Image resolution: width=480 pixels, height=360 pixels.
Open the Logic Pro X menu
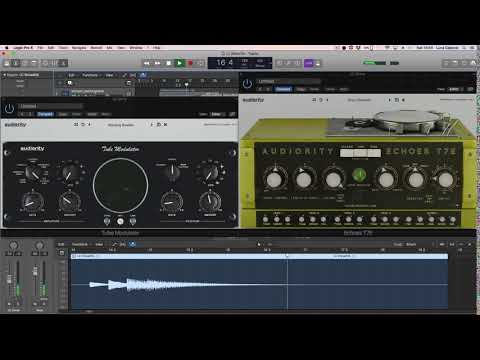pos(23,48)
